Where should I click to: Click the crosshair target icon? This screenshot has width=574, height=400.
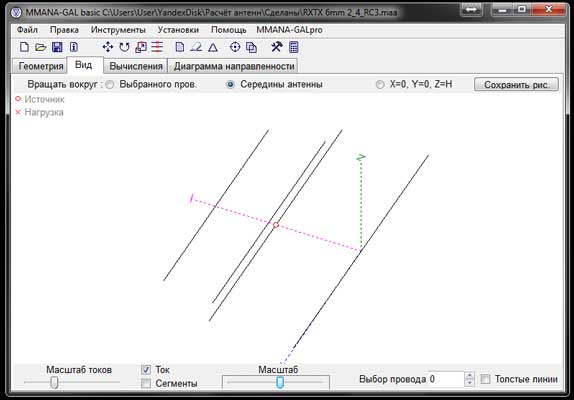(235, 47)
